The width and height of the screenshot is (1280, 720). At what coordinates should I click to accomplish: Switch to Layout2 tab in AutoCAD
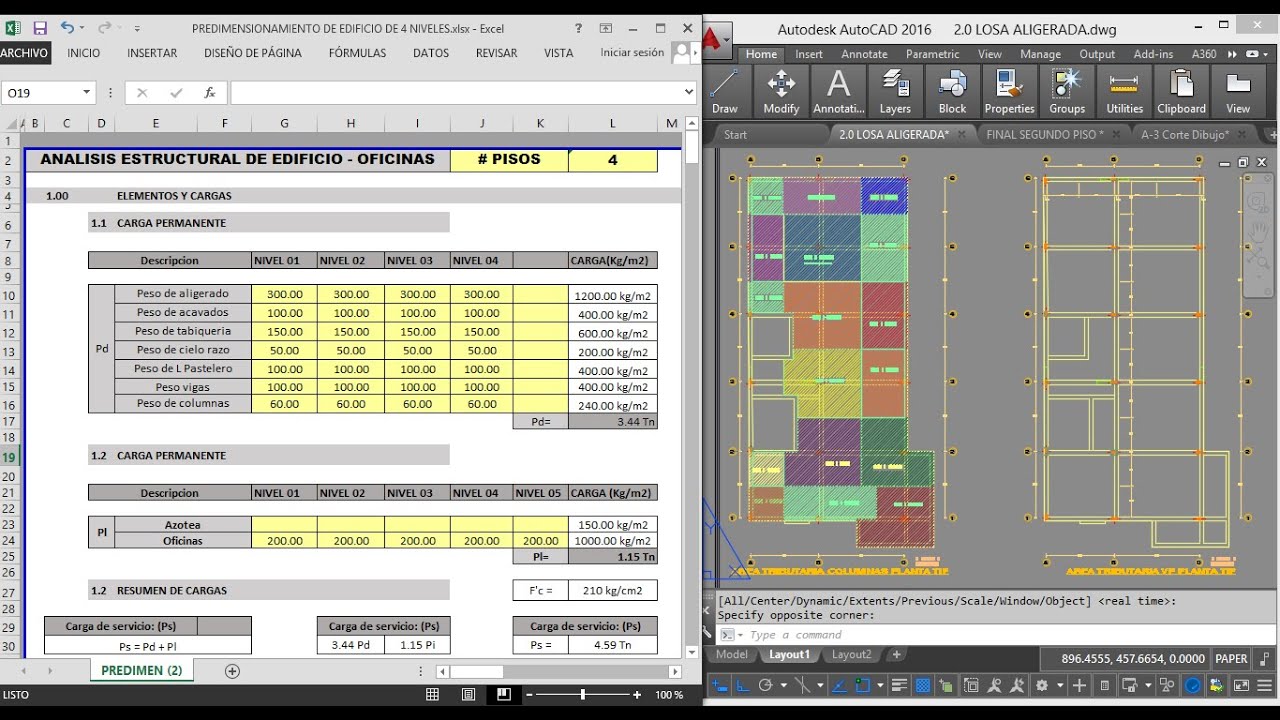click(852, 655)
